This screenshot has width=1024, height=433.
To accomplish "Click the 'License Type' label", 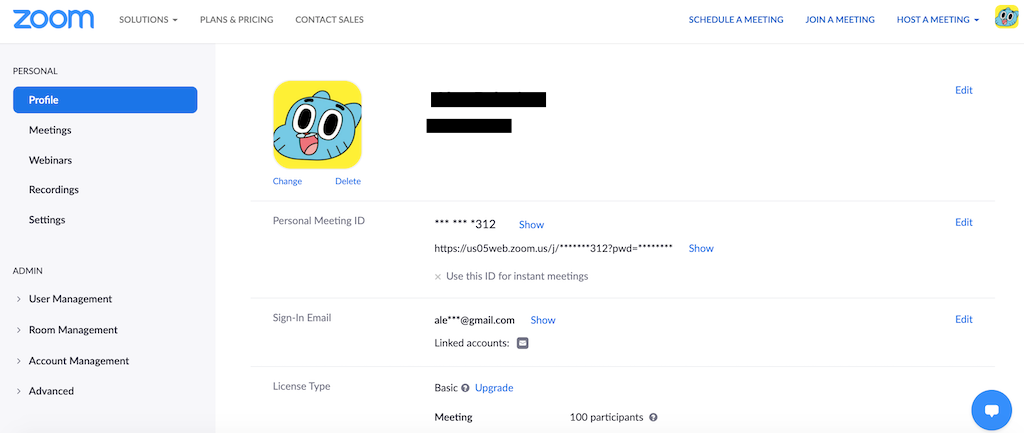I will coord(302,386).
